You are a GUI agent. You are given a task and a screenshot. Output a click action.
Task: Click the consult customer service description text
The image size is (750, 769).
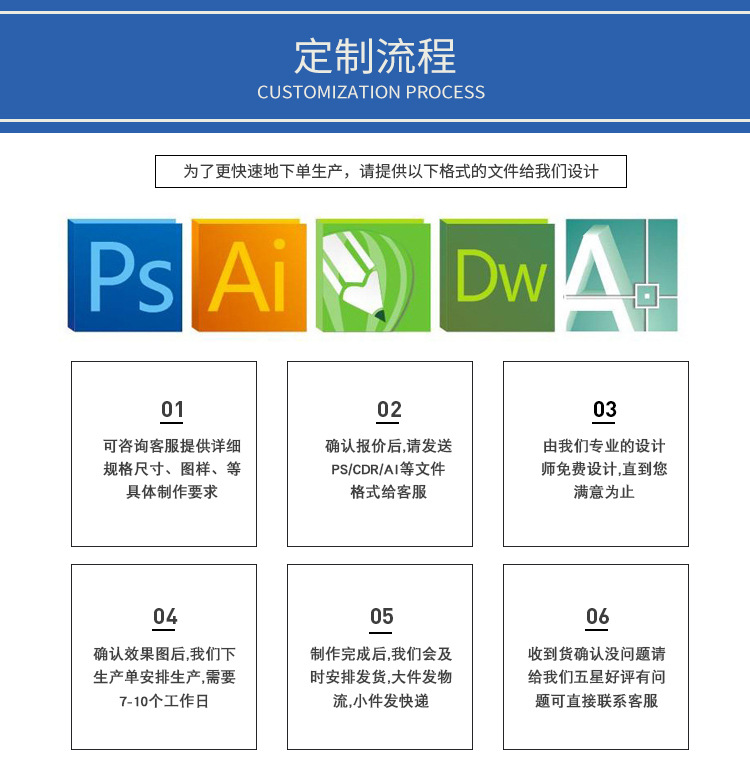click(x=172, y=469)
